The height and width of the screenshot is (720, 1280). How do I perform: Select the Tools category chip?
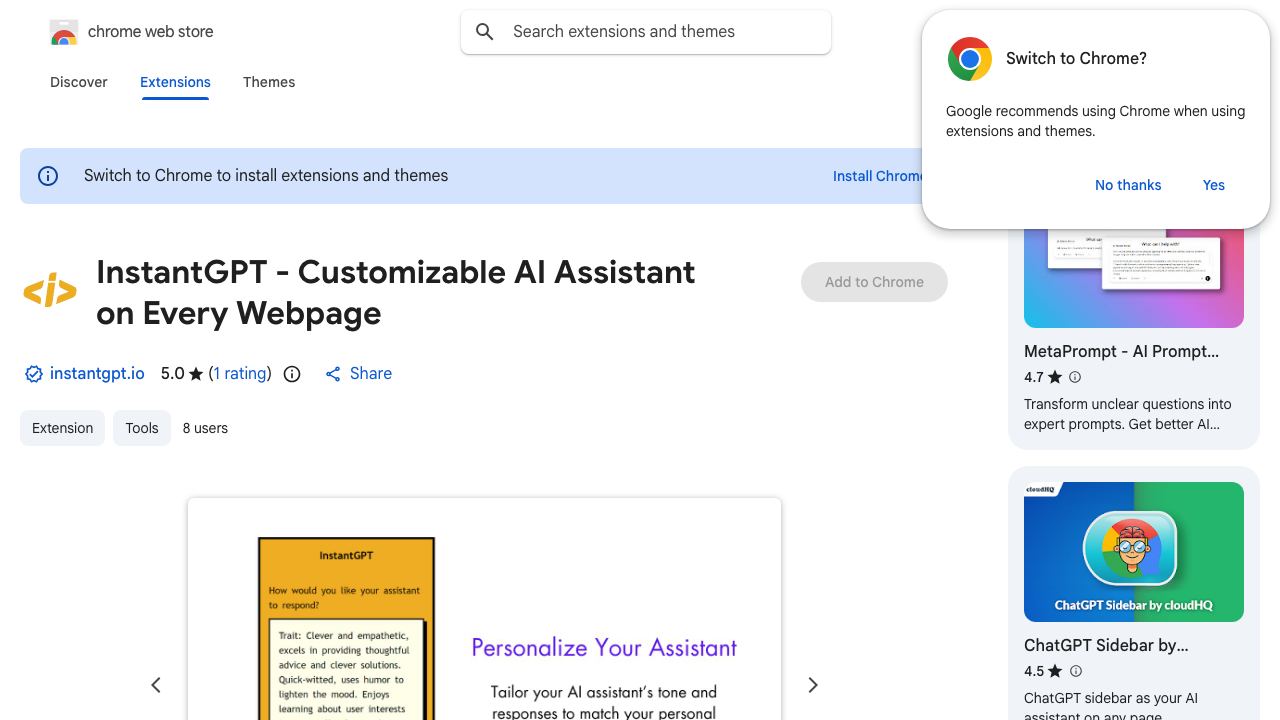pyautogui.click(x=142, y=428)
